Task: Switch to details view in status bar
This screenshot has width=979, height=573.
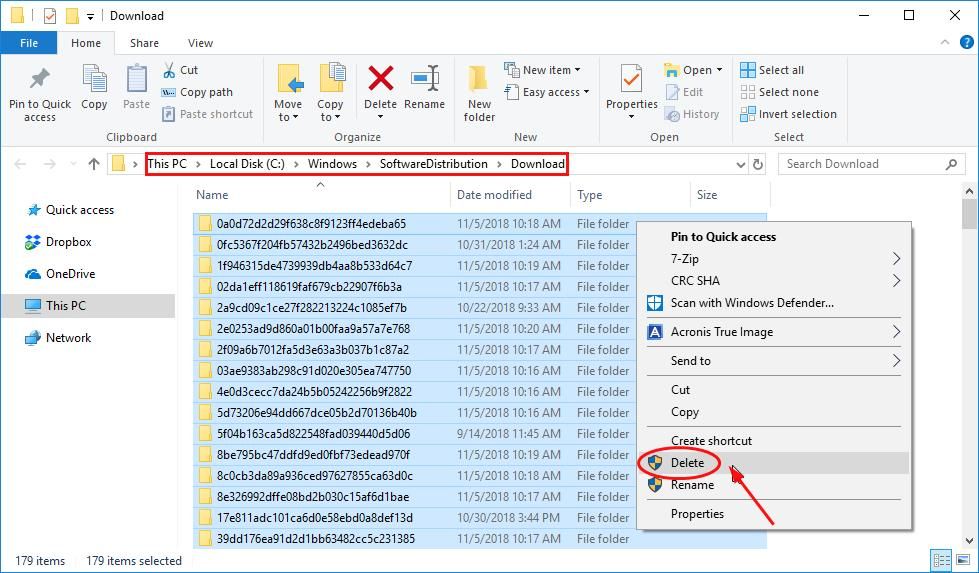Action: coord(941,560)
